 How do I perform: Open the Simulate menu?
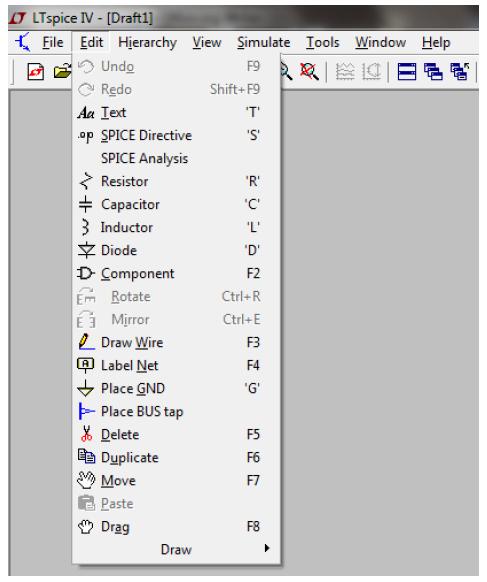pos(264,42)
